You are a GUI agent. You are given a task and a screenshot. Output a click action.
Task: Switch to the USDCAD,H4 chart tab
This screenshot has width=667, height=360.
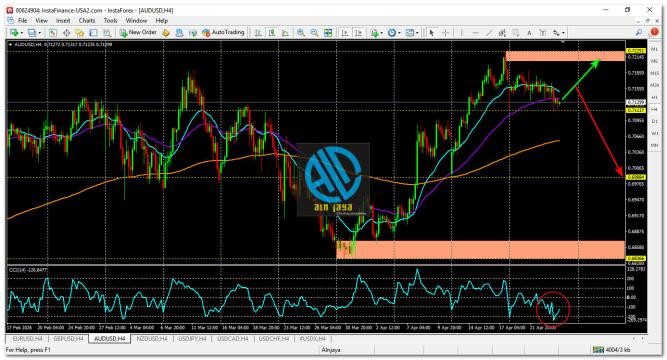233,339
